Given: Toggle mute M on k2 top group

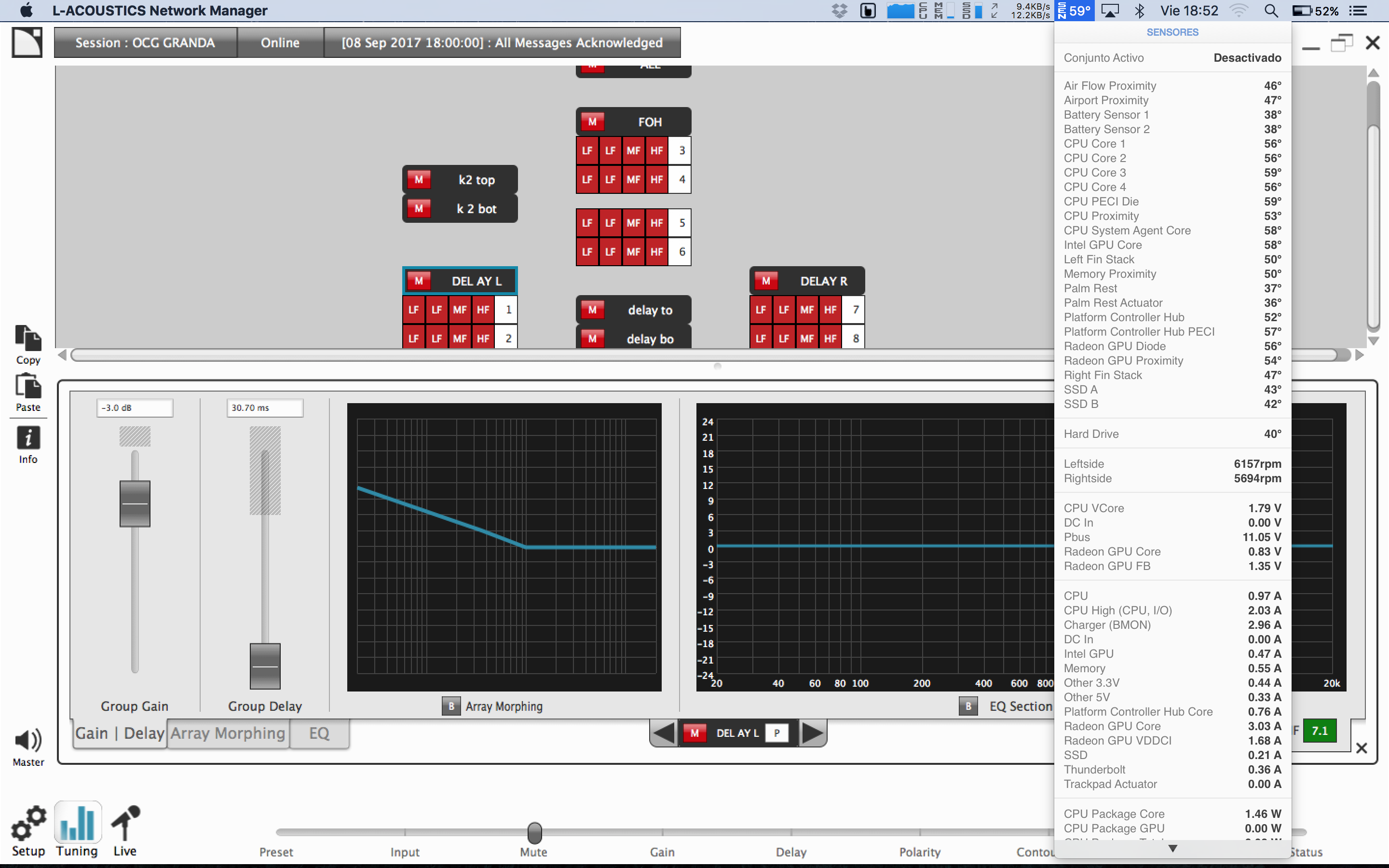Looking at the screenshot, I should (419, 180).
